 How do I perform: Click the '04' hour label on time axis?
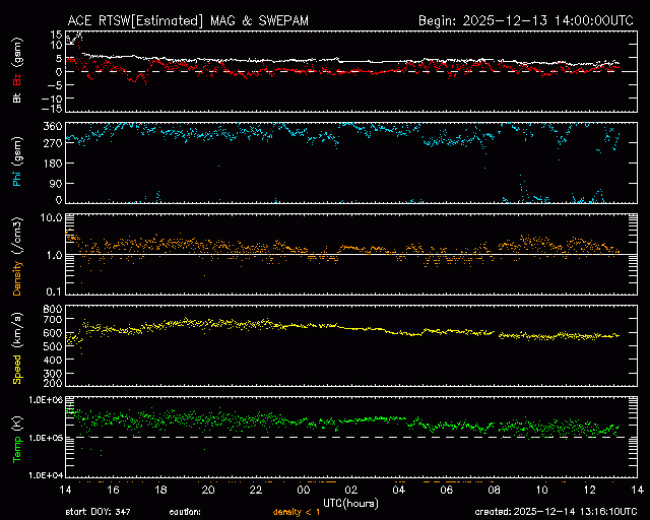click(x=398, y=490)
